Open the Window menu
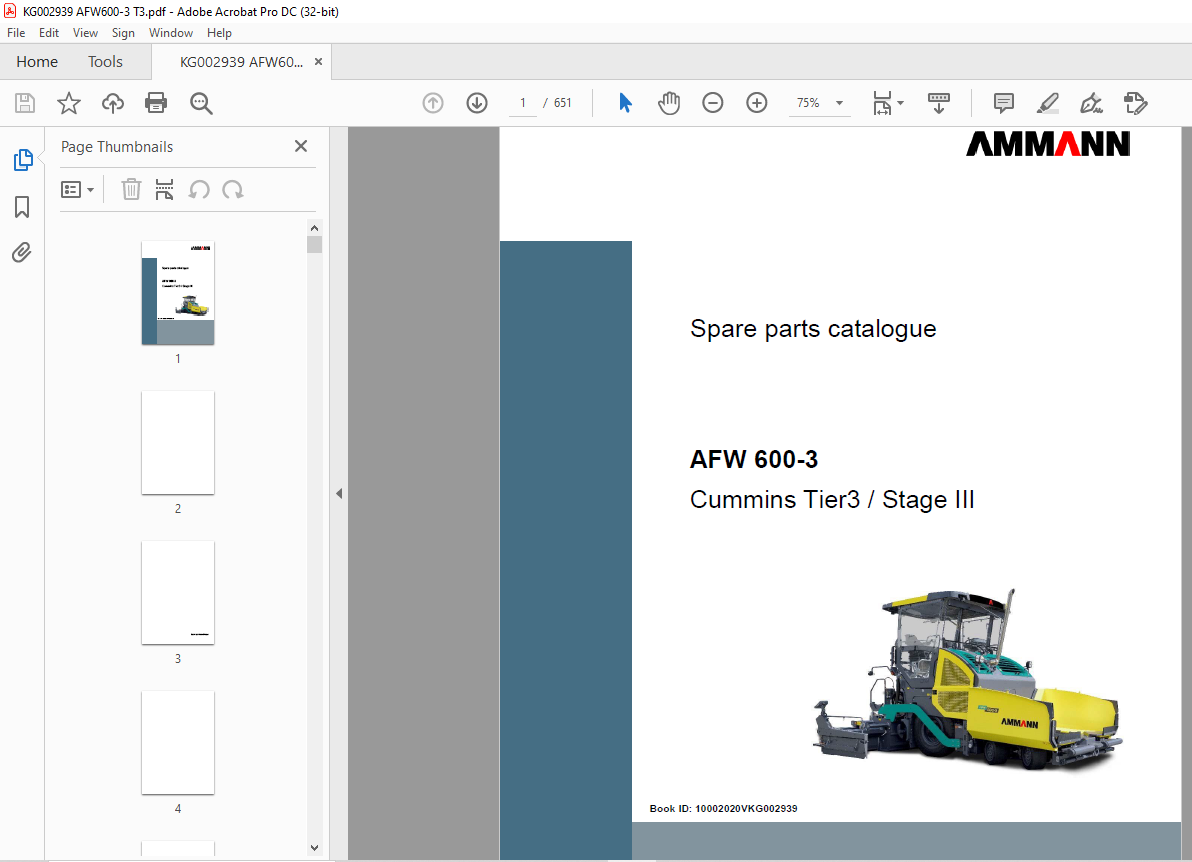Viewport: 1192px width, 862px height. click(x=170, y=33)
